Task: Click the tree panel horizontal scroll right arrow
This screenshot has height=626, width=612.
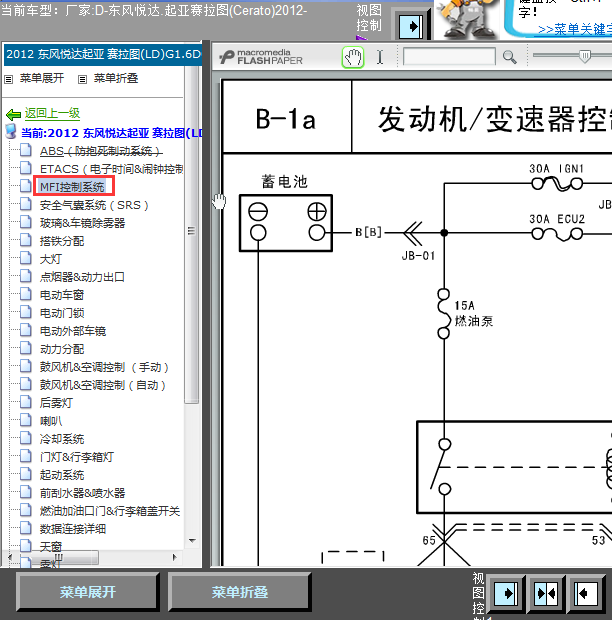Action: coord(174,557)
